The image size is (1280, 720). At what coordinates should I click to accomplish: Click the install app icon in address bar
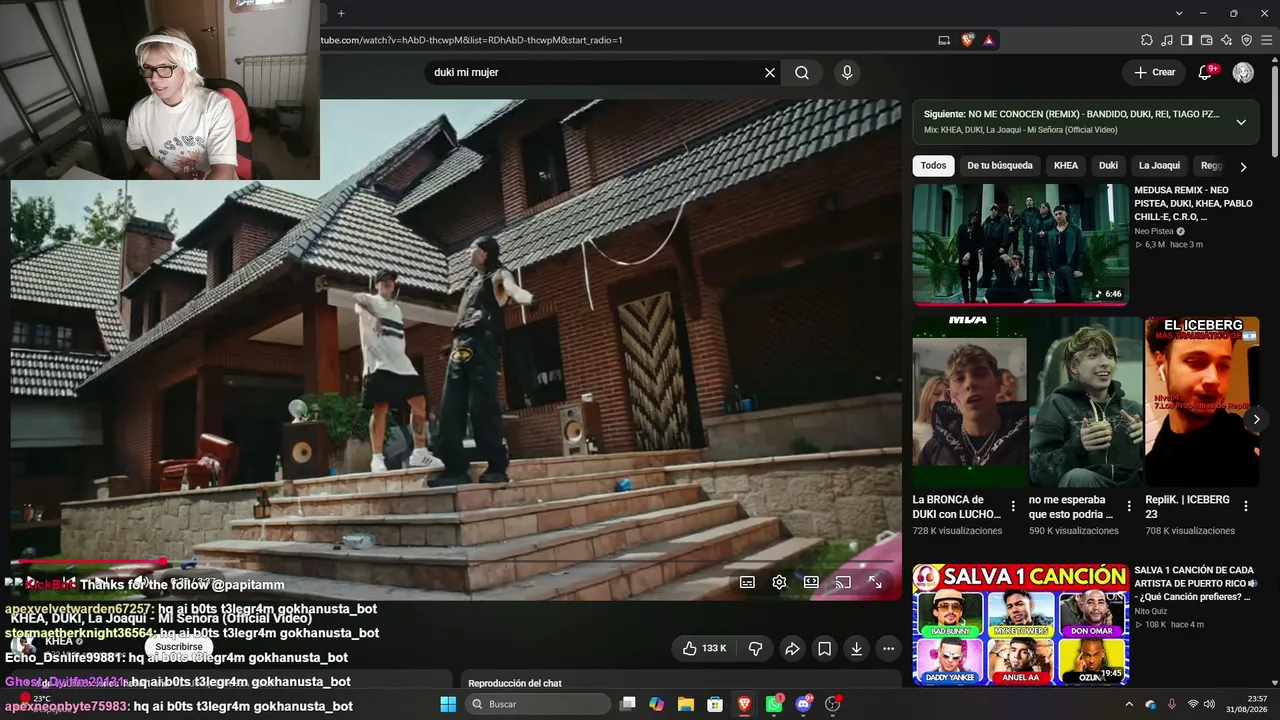pyautogui.click(x=944, y=40)
